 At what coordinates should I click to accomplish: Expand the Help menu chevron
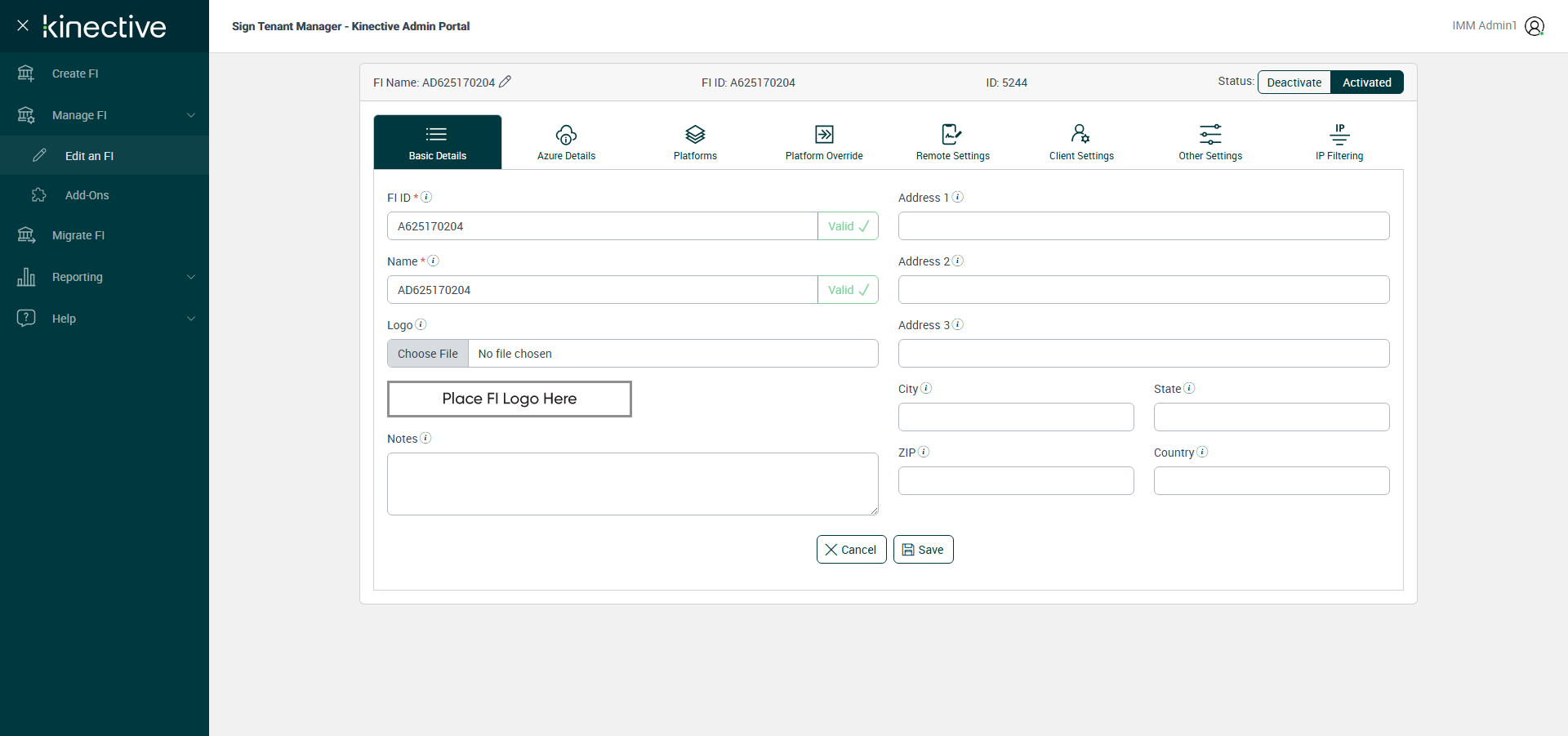coord(191,319)
